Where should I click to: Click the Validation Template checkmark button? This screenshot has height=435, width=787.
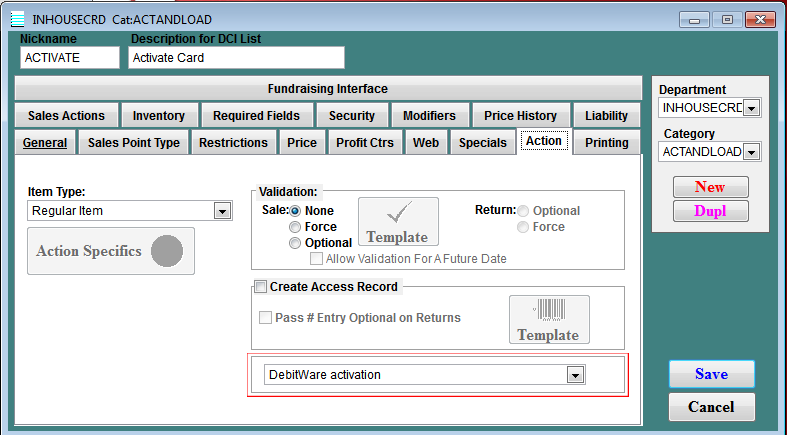pos(399,221)
